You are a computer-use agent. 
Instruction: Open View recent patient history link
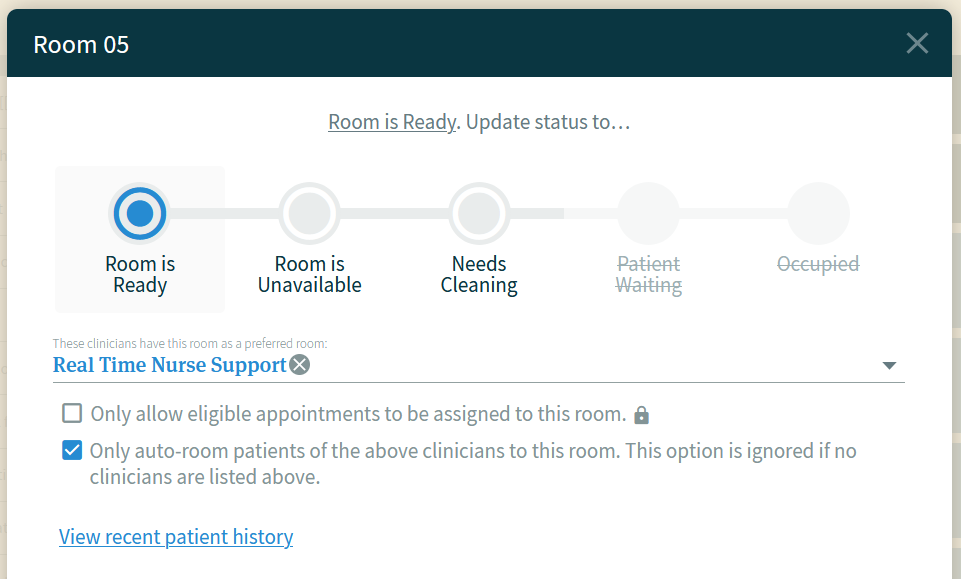(x=176, y=537)
